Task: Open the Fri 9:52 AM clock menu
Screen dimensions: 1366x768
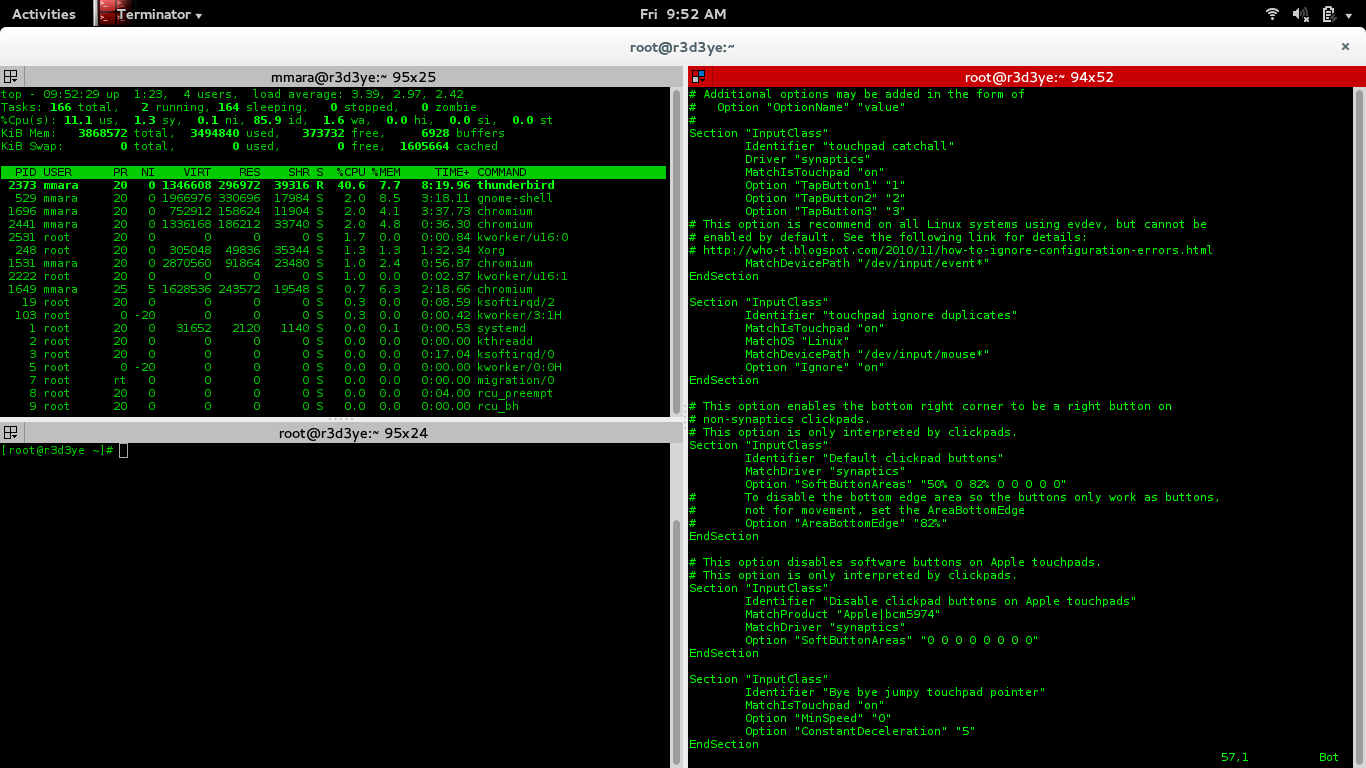Action: pos(683,14)
